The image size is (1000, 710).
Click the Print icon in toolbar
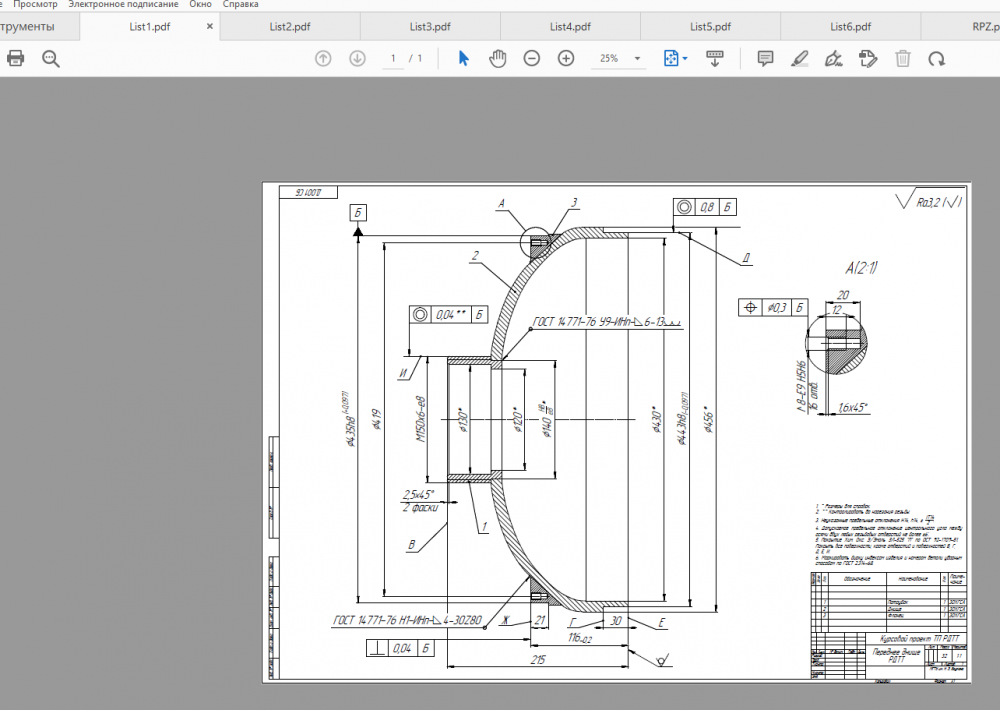pyautogui.click(x=15, y=59)
